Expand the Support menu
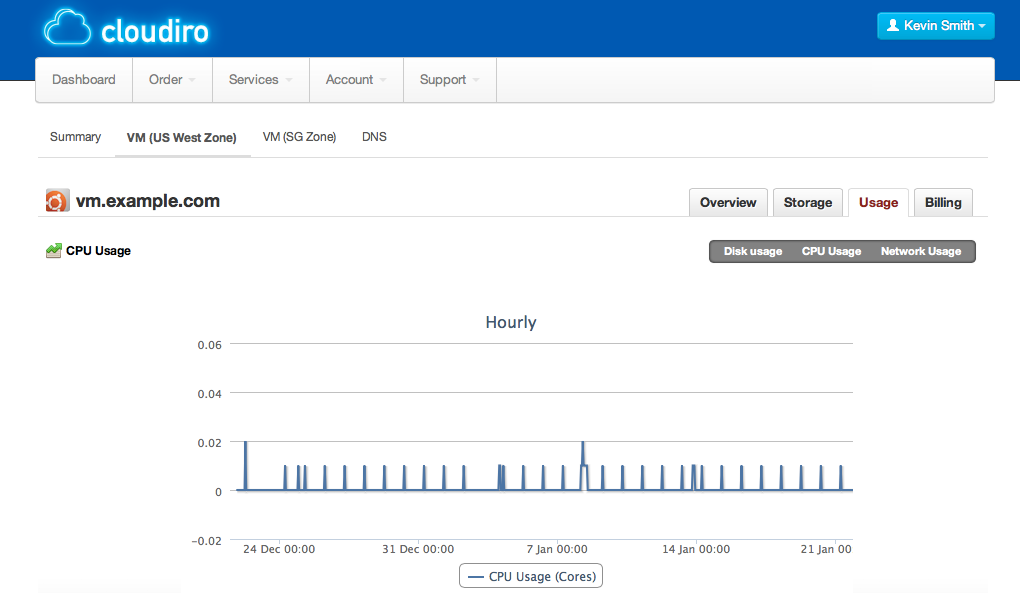Image resolution: width=1020 pixels, height=600 pixels. click(450, 79)
